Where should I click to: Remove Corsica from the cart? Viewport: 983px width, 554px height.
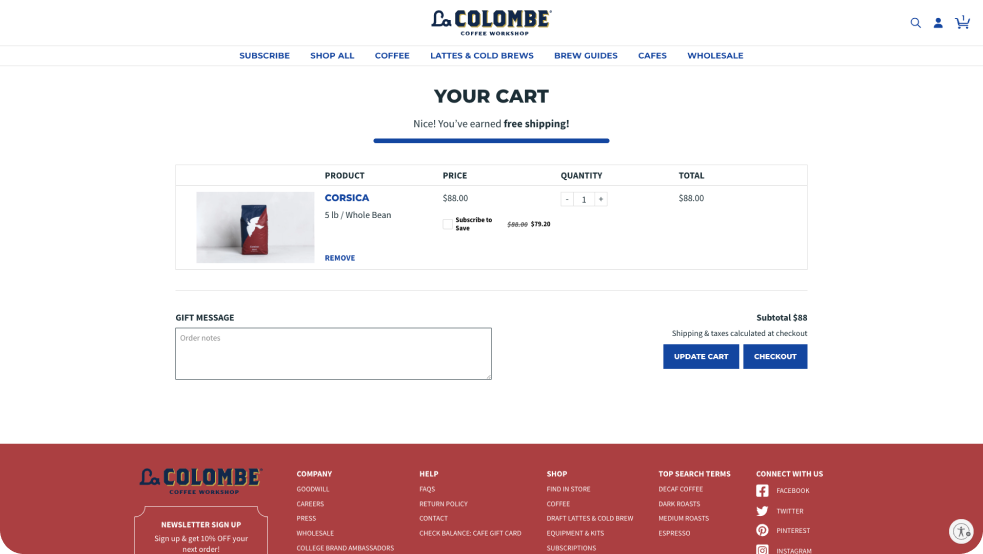(339, 258)
